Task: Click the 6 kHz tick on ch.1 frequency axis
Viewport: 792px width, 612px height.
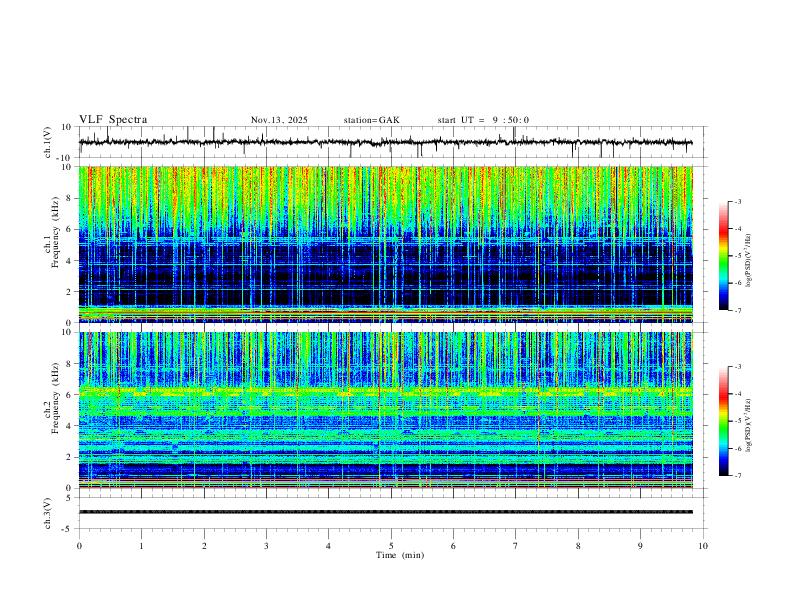Action: [x=71, y=229]
